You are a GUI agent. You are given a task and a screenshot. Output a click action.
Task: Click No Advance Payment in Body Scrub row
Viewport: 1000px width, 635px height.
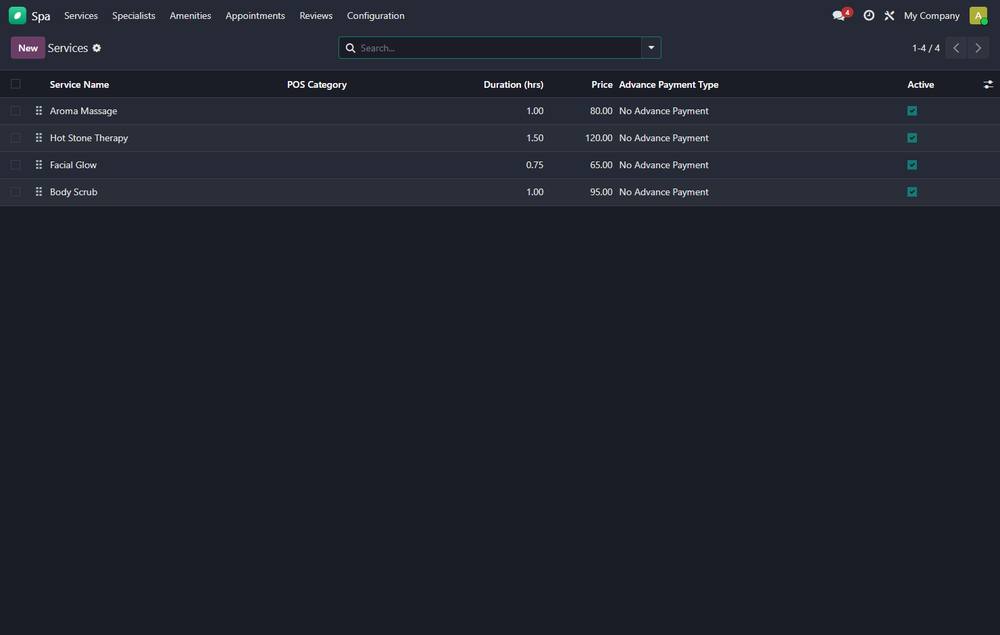663,192
